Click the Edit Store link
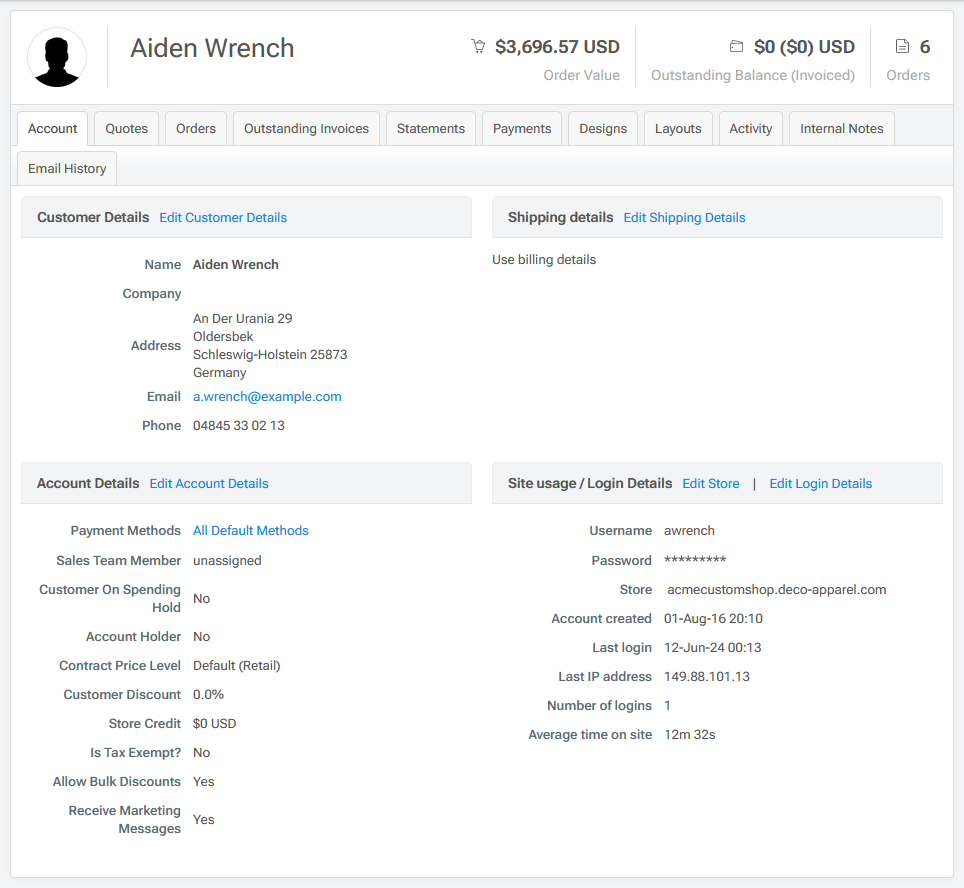 tap(710, 483)
